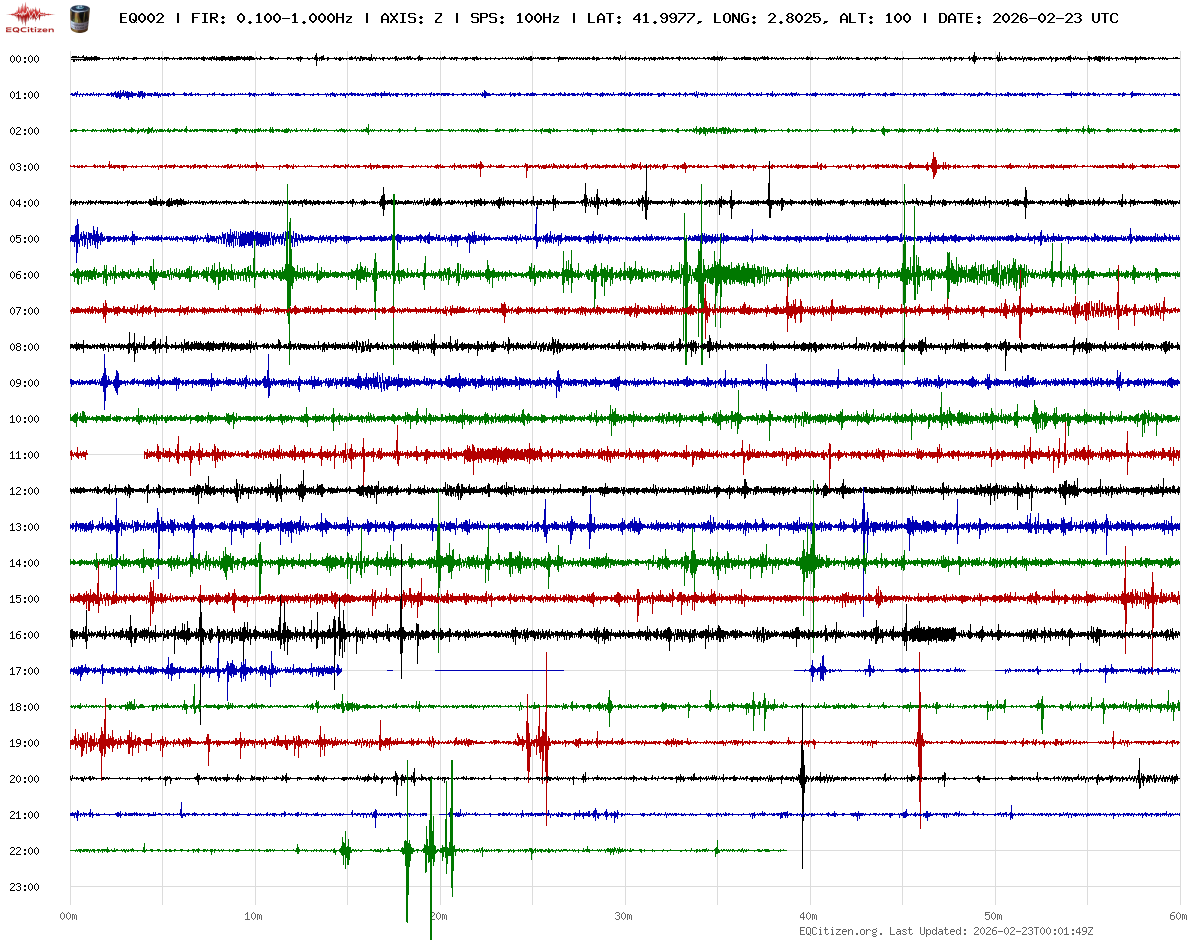Click the 30m time axis tick label
The width and height of the screenshot is (1200, 940).
coord(624,916)
